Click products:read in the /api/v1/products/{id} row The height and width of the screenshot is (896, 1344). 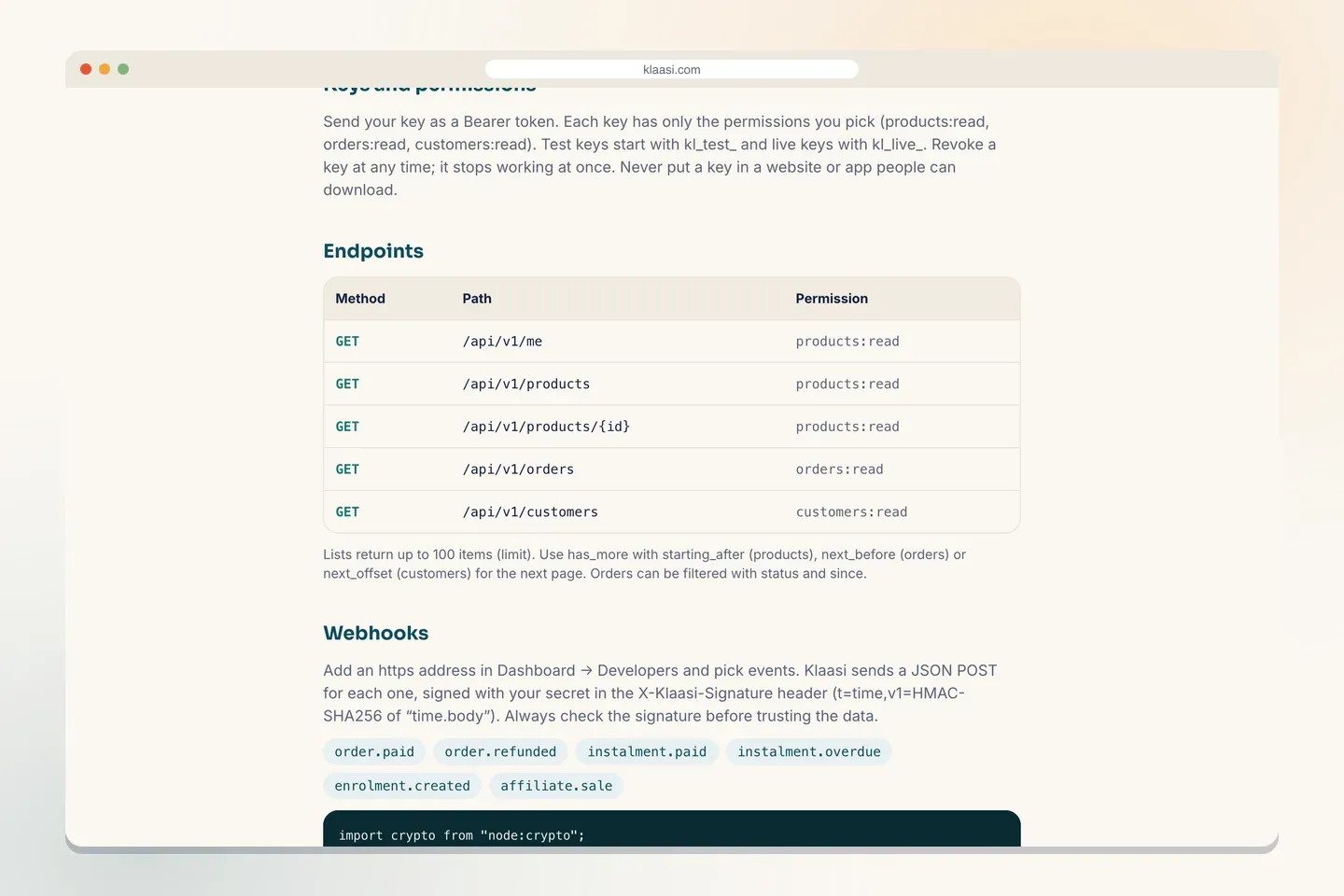847,427
